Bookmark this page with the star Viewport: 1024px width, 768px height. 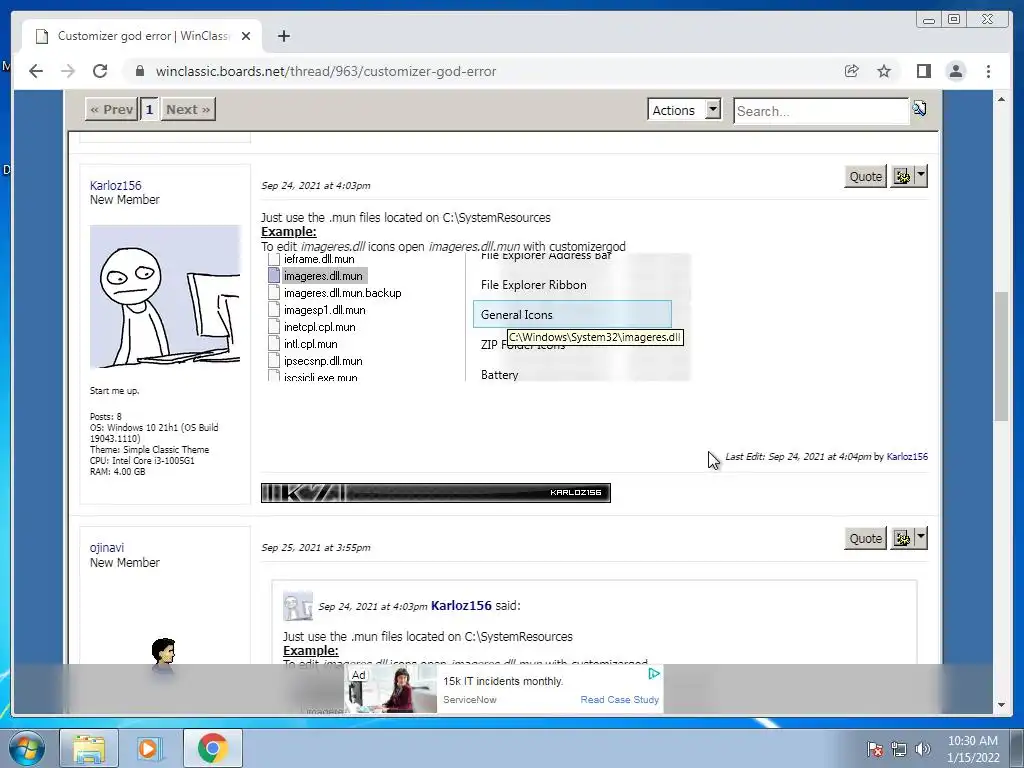click(x=884, y=71)
